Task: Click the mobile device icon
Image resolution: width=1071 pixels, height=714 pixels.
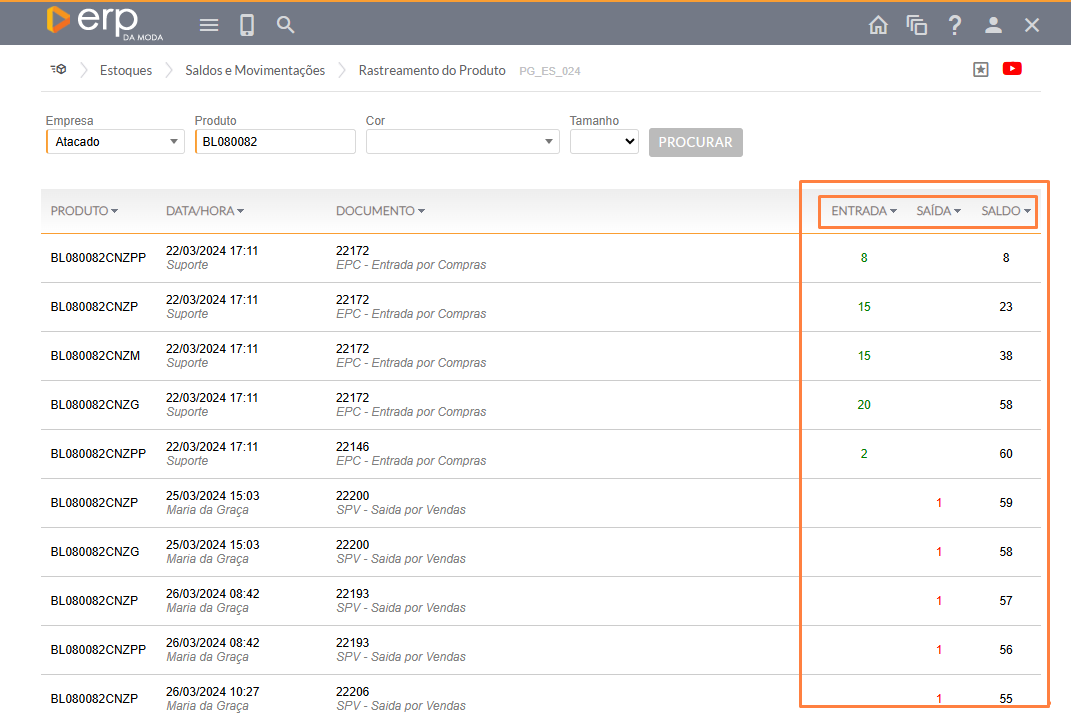Action: click(247, 25)
